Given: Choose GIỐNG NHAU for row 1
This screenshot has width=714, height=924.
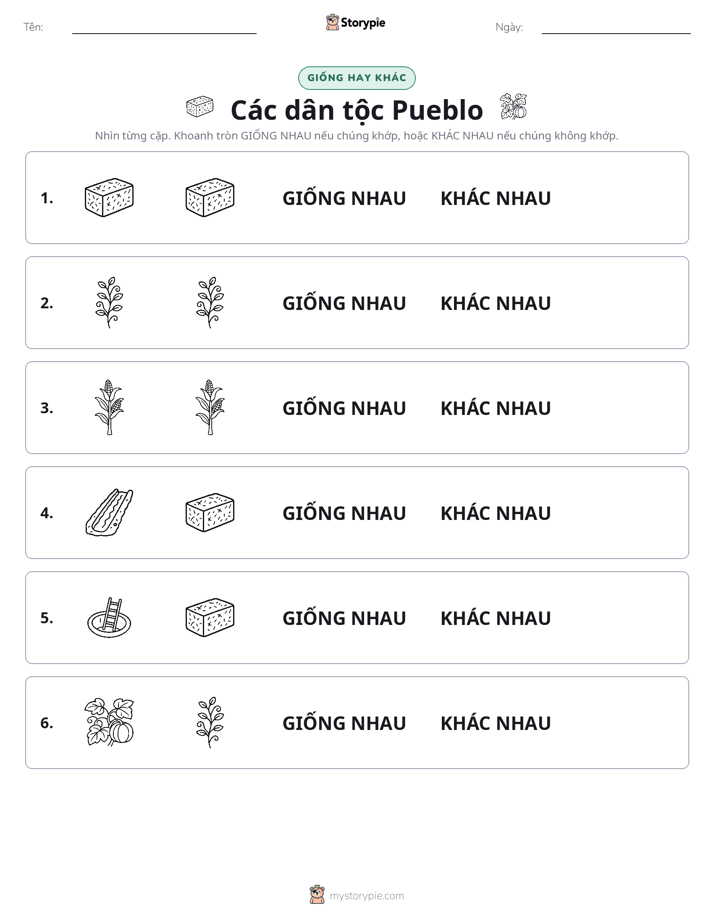Looking at the screenshot, I should 344,198.
